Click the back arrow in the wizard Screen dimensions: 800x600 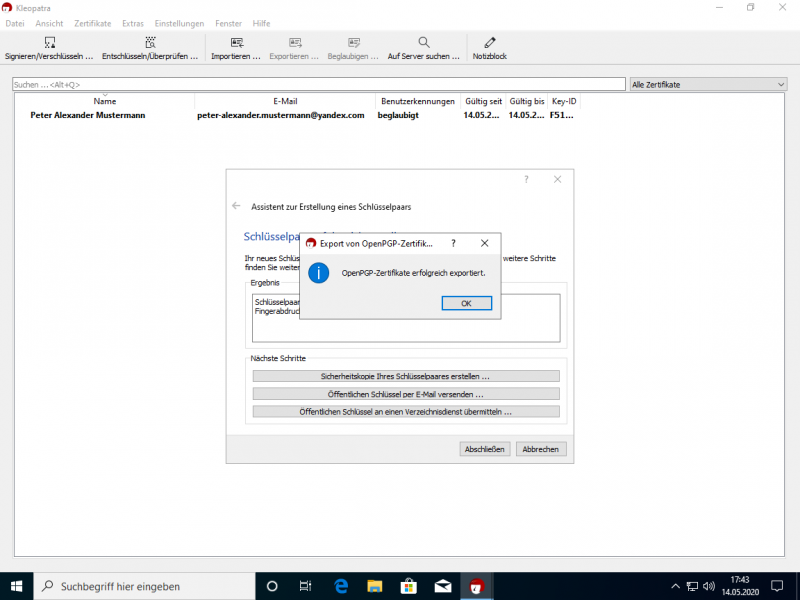236,206
